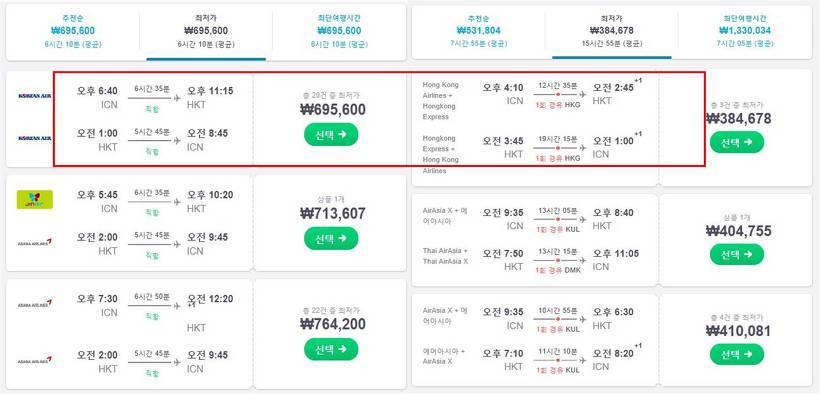Viewport: 820px width, 394px height.
Task: Select the right 추천순 ₩531,804 tab
Action: click(478, 31)
